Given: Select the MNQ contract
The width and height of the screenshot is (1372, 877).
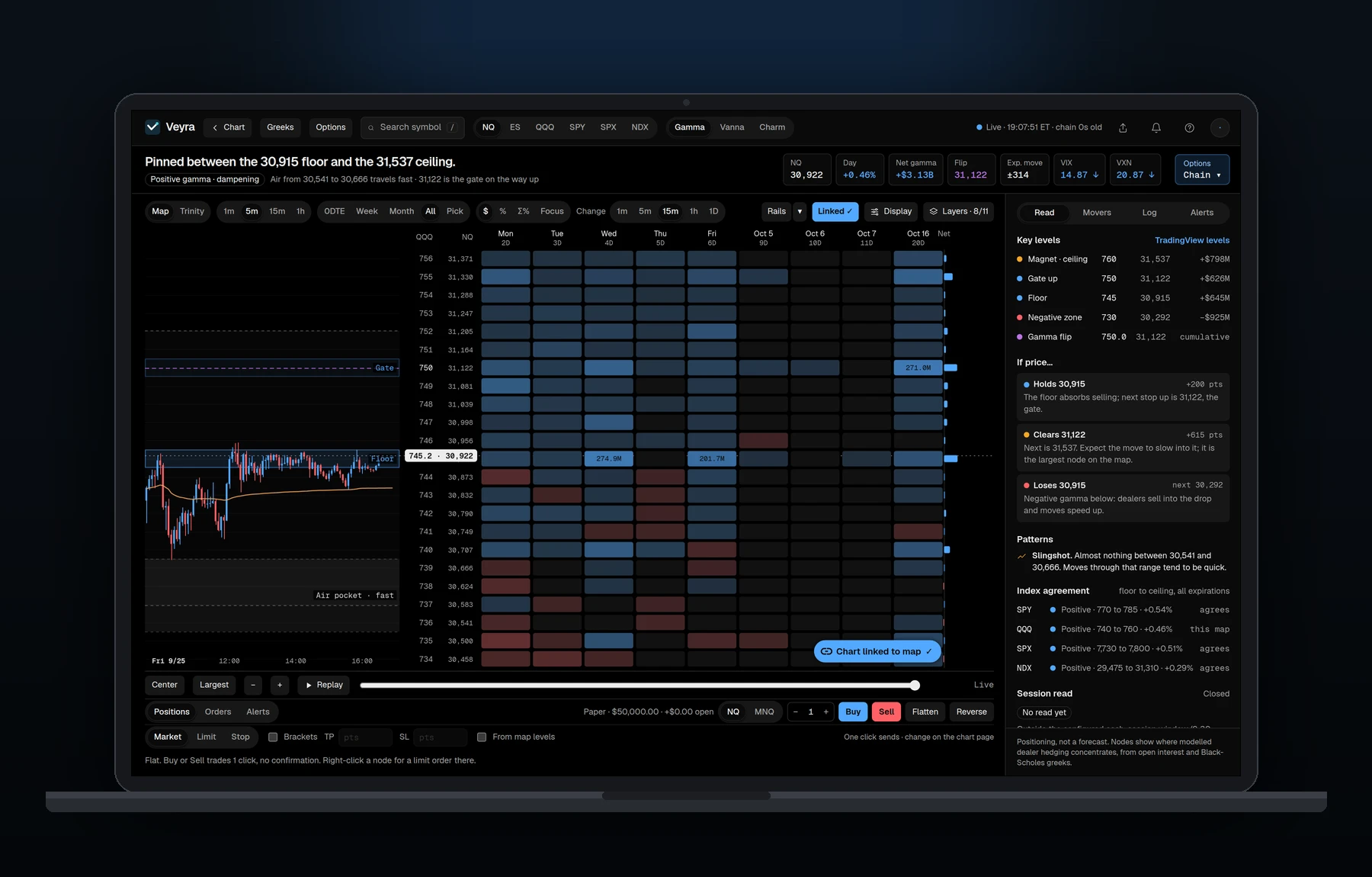Looking at the screenshot, I should tap(764, 712).
